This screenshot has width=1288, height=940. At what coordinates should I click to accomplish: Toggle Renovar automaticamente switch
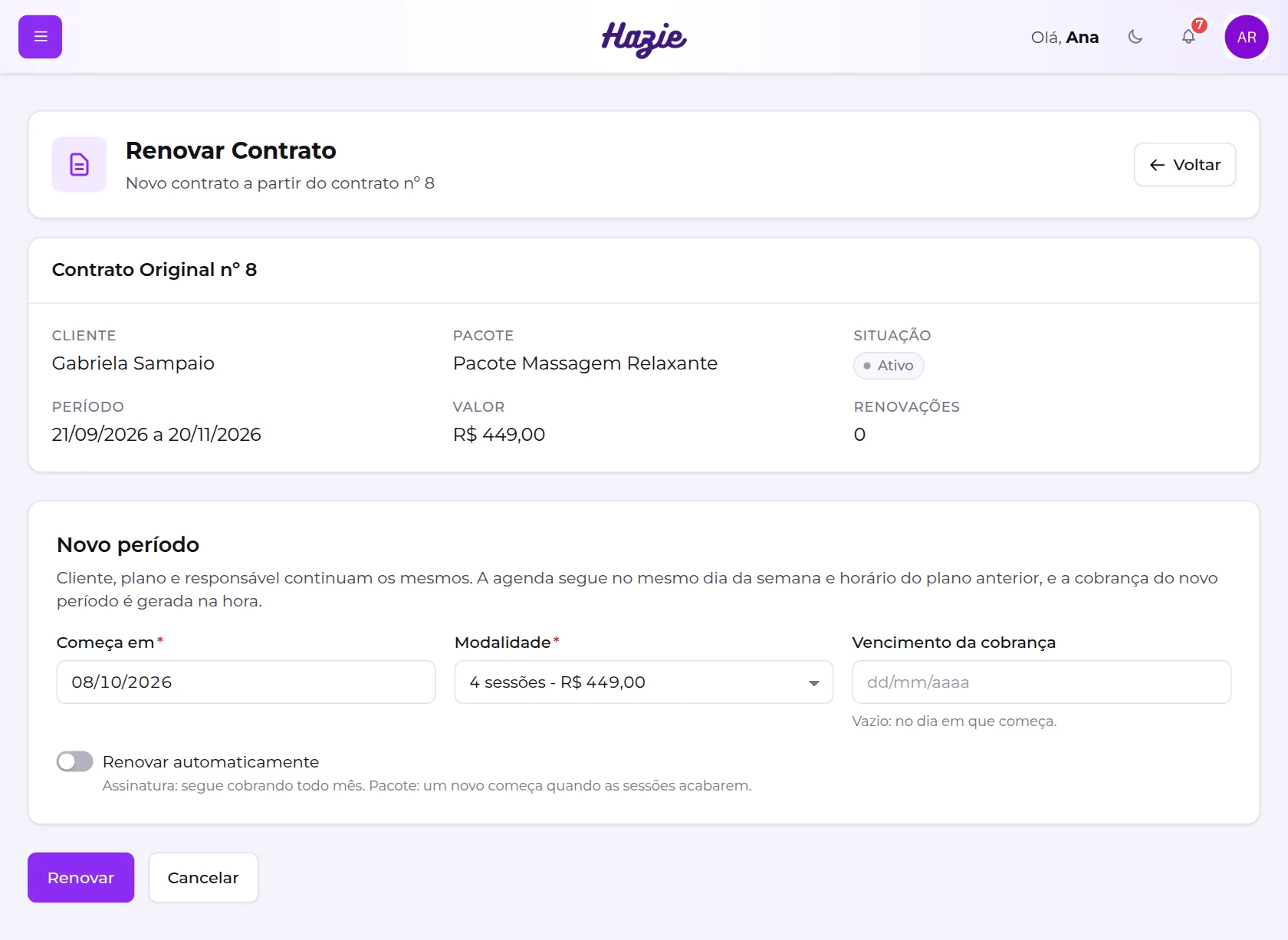click(x=74, y=761)
